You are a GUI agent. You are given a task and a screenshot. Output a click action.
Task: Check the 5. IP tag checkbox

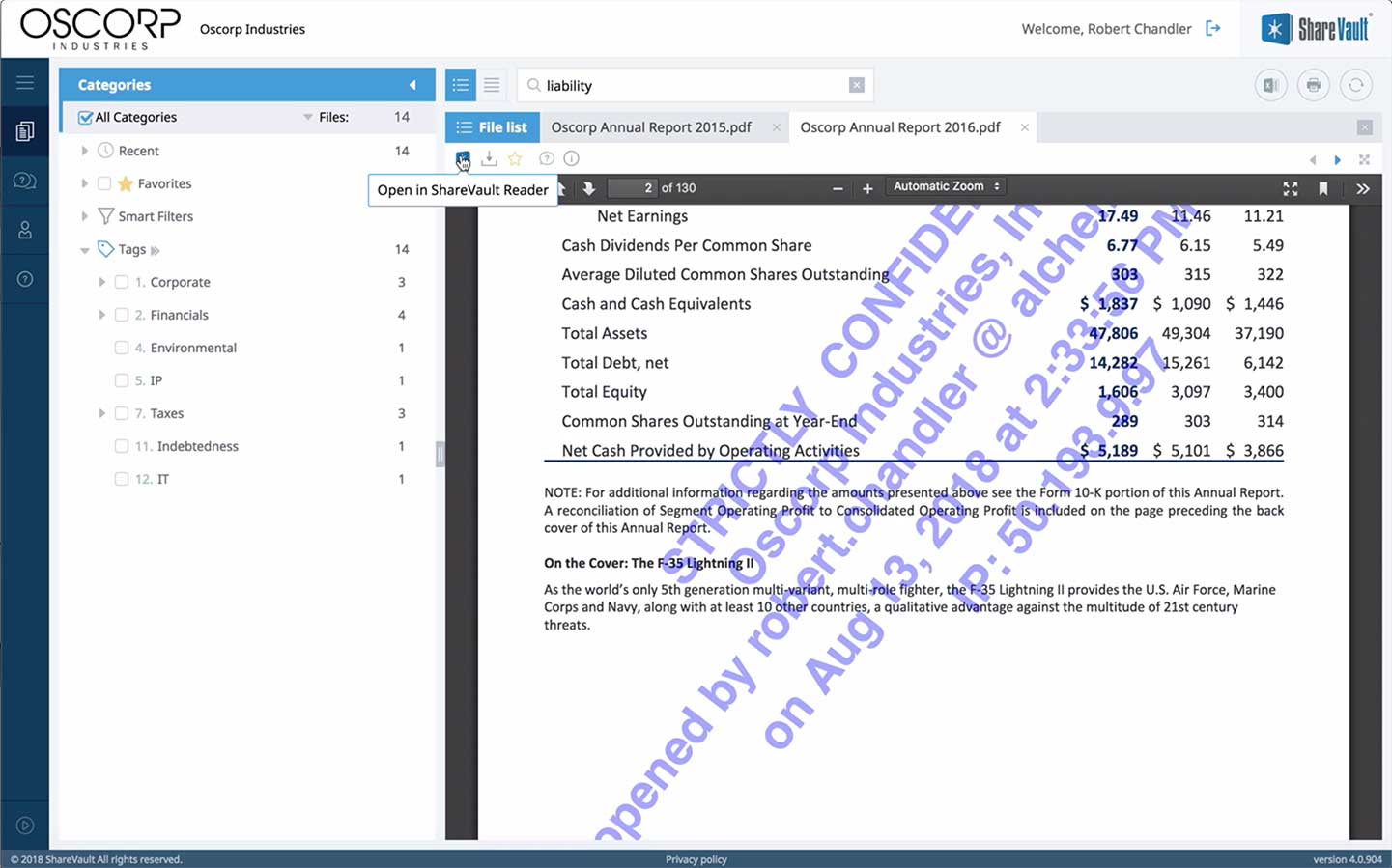click(122, 380)
